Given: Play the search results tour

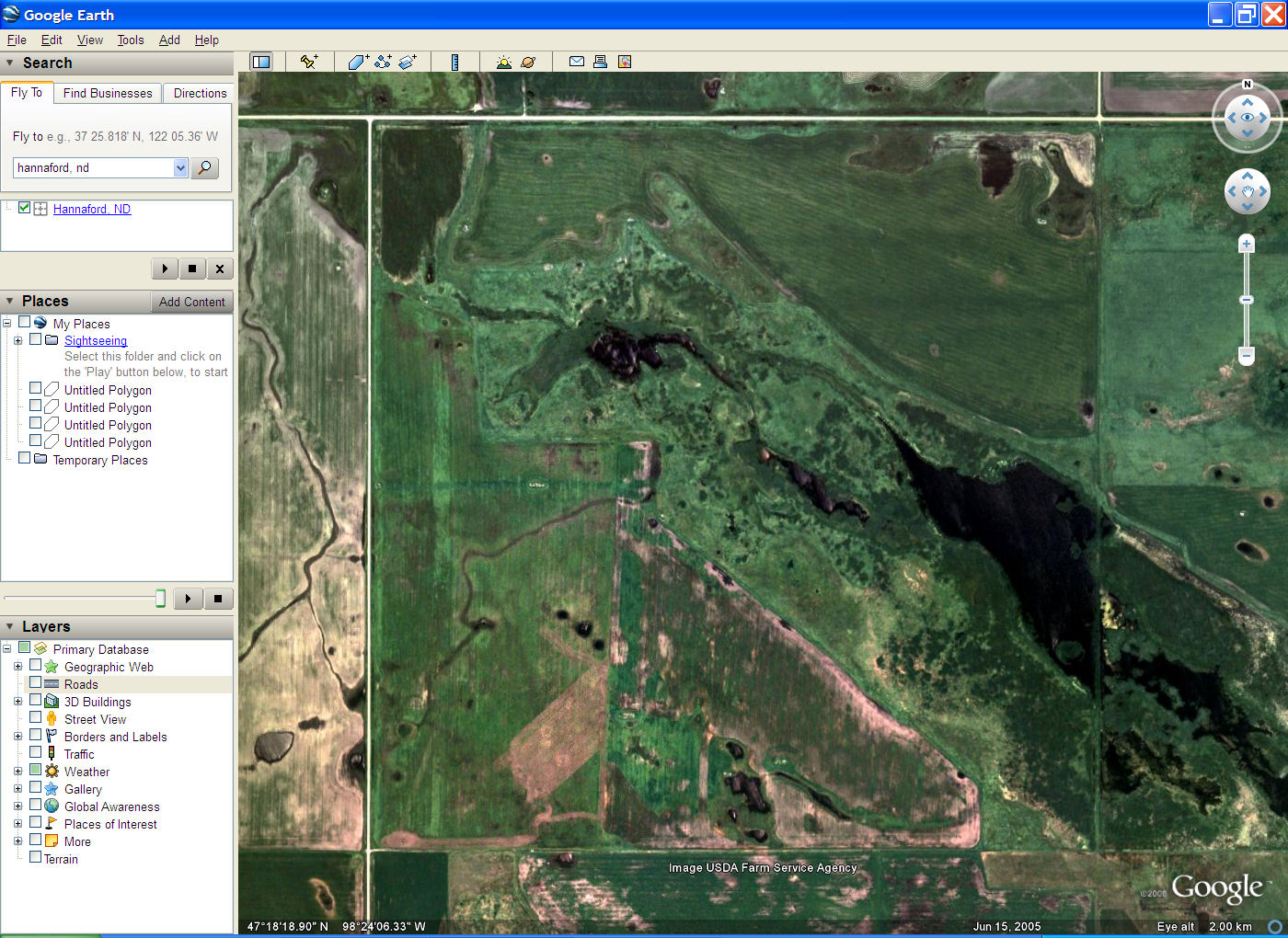Looking at the screenshot, I should click(165, 269).
